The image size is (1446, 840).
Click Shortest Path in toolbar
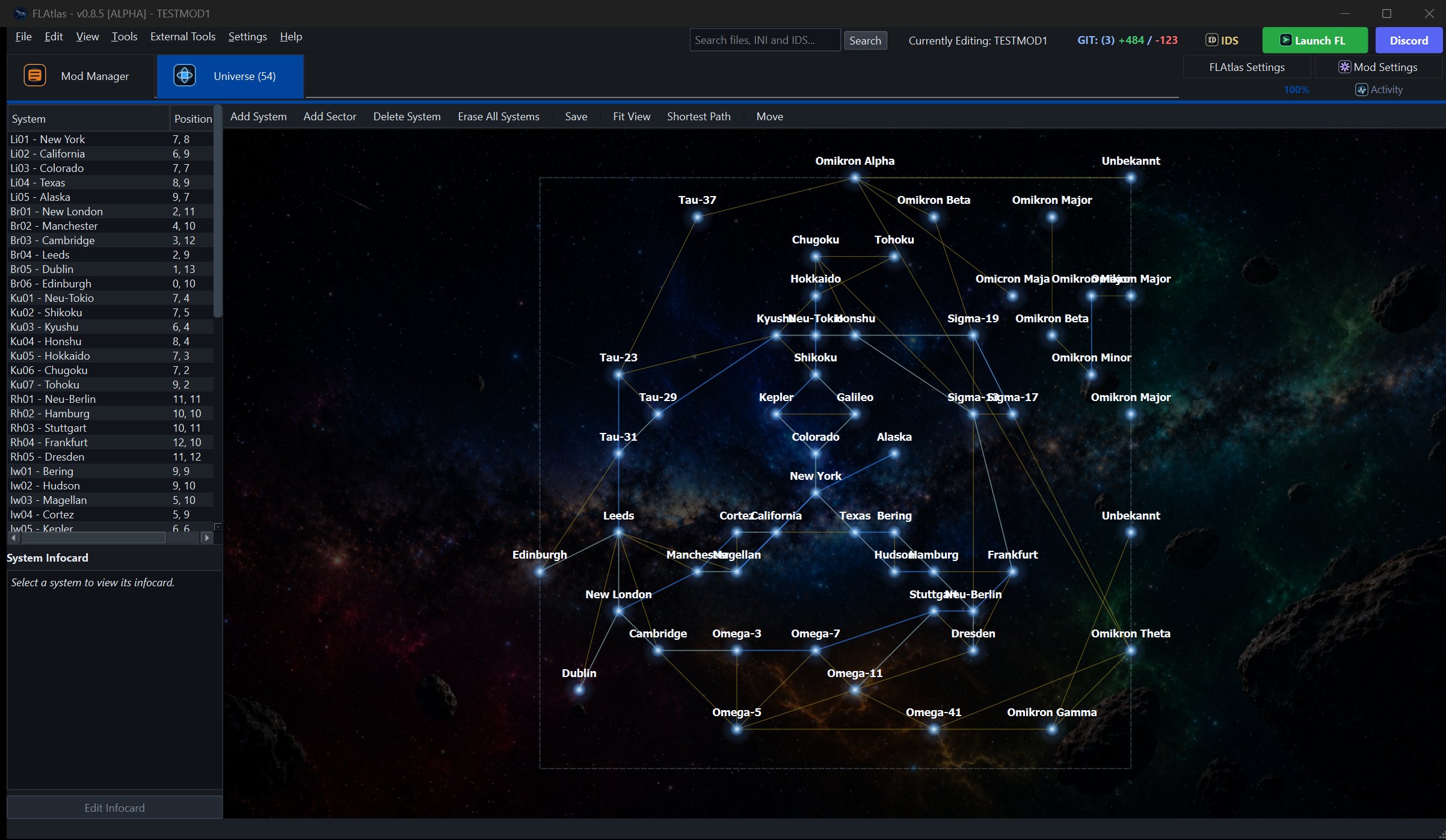pyautogui.click(x=698, y=117)
